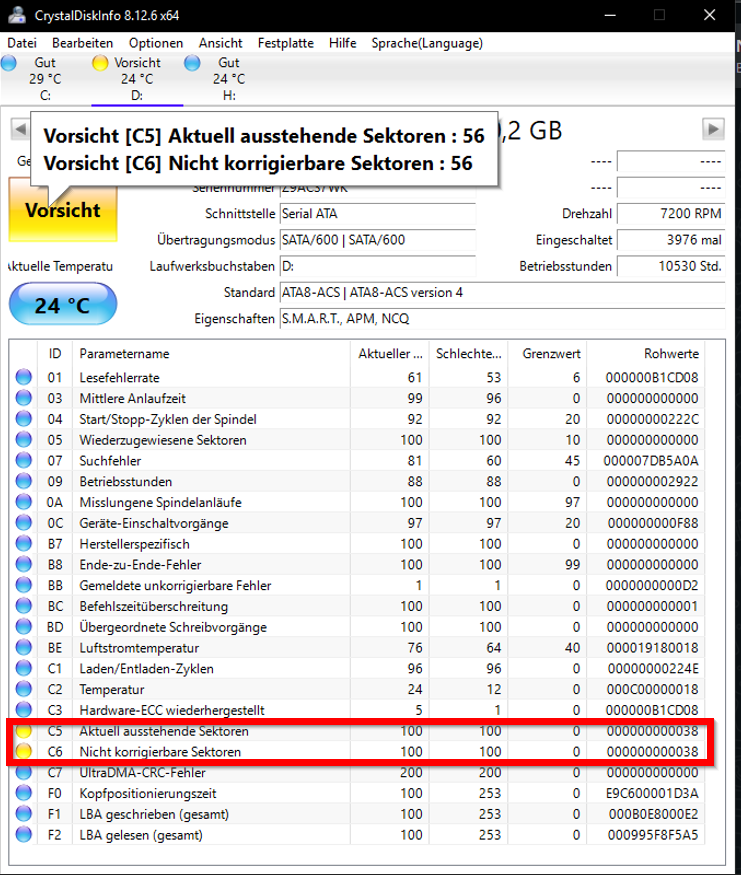The height and width of the screenshot is (875, 741).
Task: Click the status icon of Betriebsstunden row 09
Action: click(x=23, y=481)
